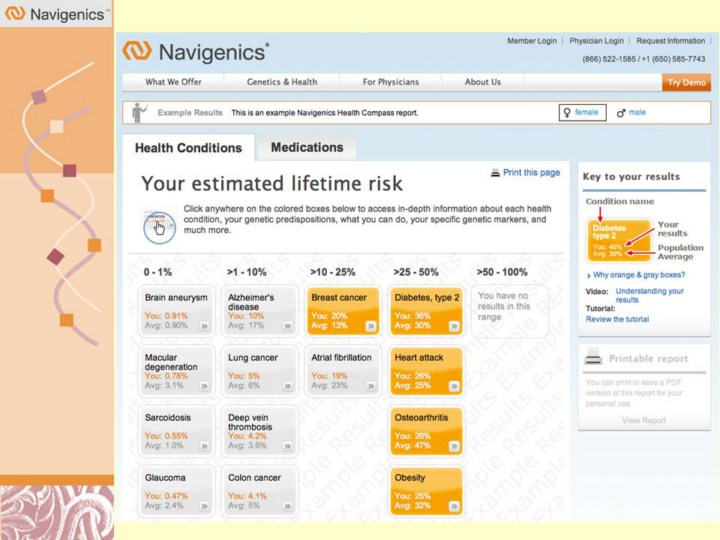Screen dimensions: 720x540
Task: Click the arrow icon on Heart attack box
Action: pos(454,385)
